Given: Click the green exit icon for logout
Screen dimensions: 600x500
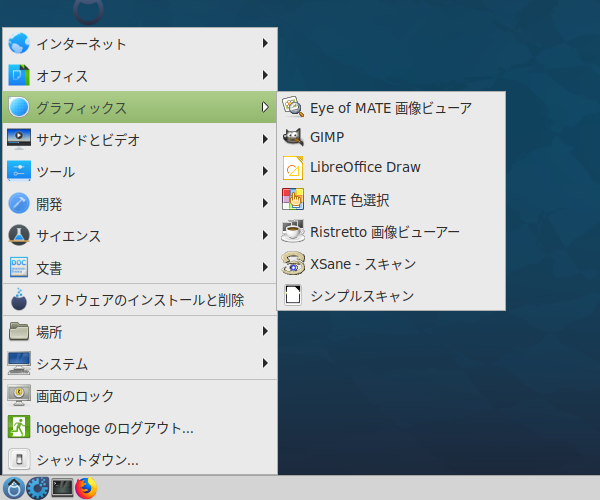Looking at the screenshot, I should coord(19,427).
